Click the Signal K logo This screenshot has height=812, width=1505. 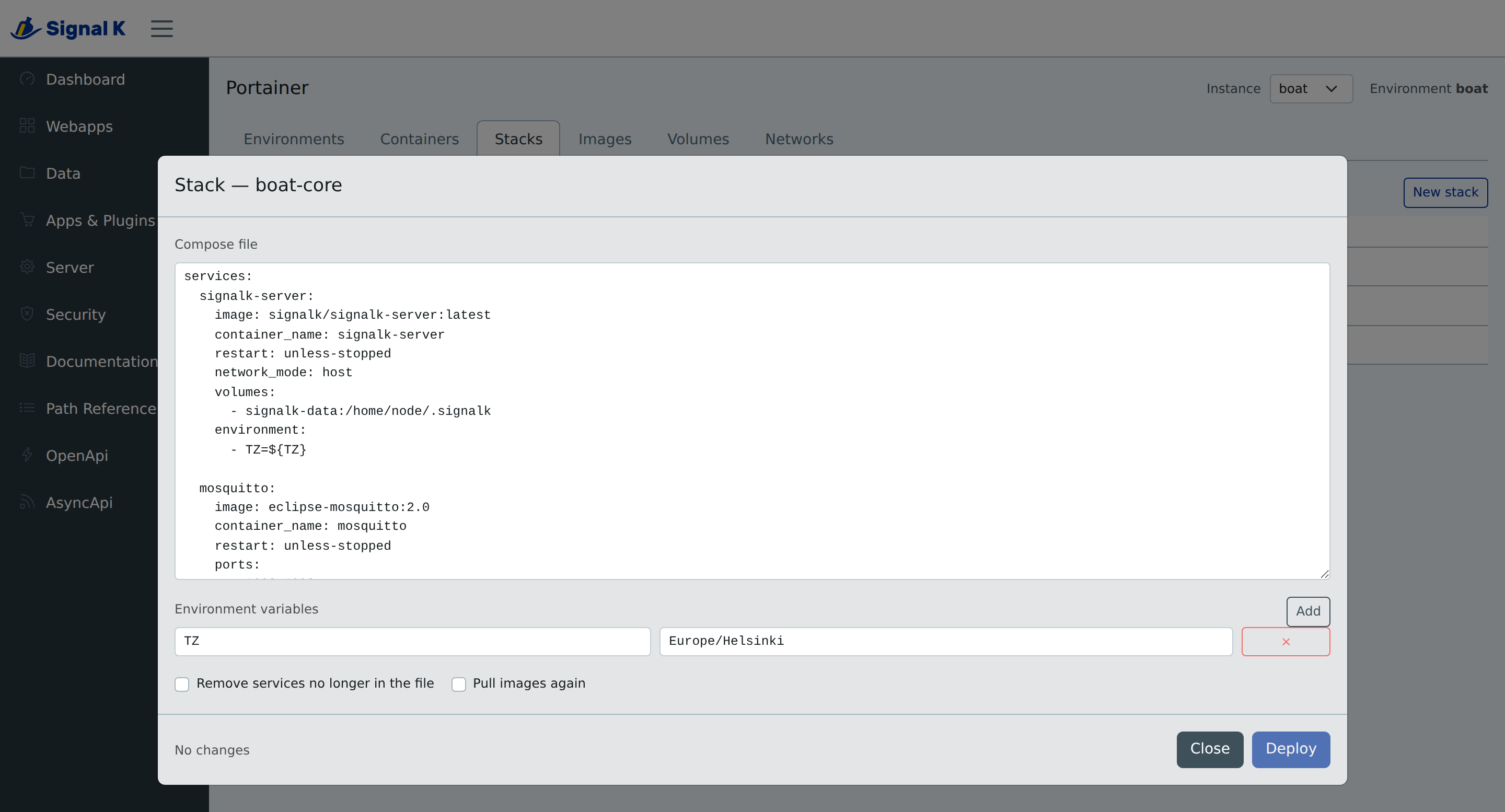pyautogui.click(x=68, y=28)
